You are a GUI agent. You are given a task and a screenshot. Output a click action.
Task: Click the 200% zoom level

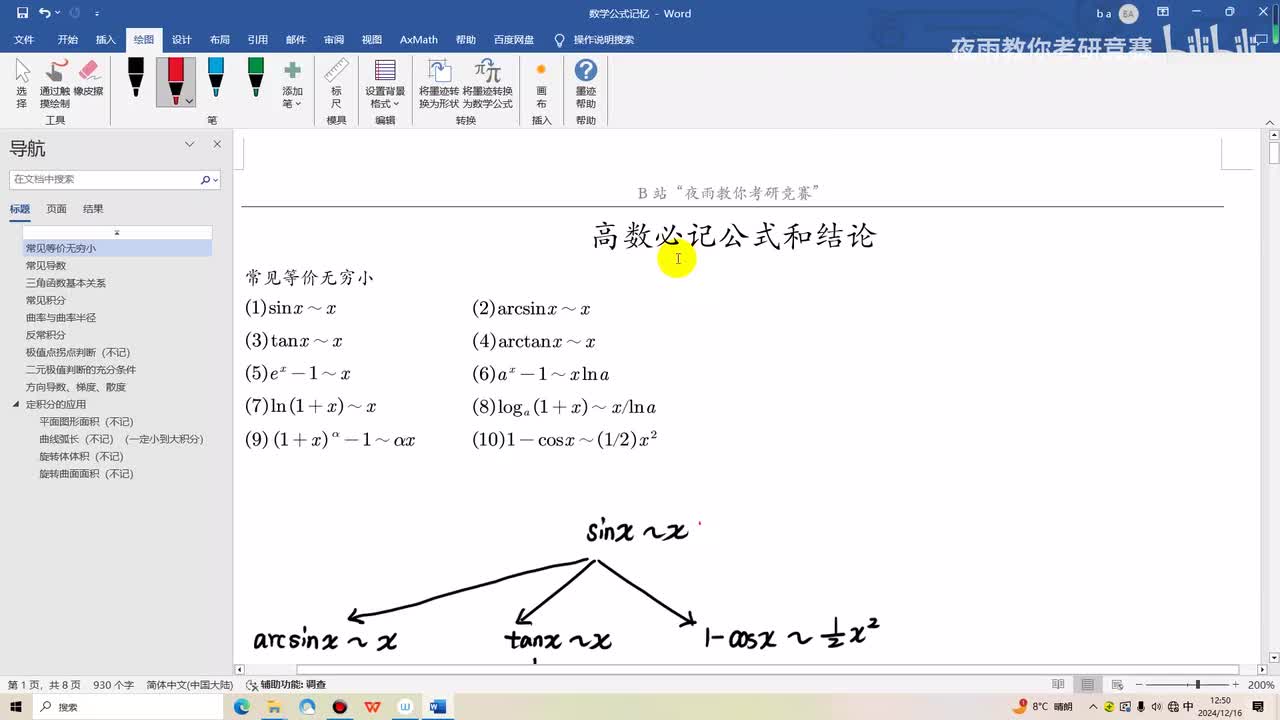pyautogui.click(x=1260, y=685)
